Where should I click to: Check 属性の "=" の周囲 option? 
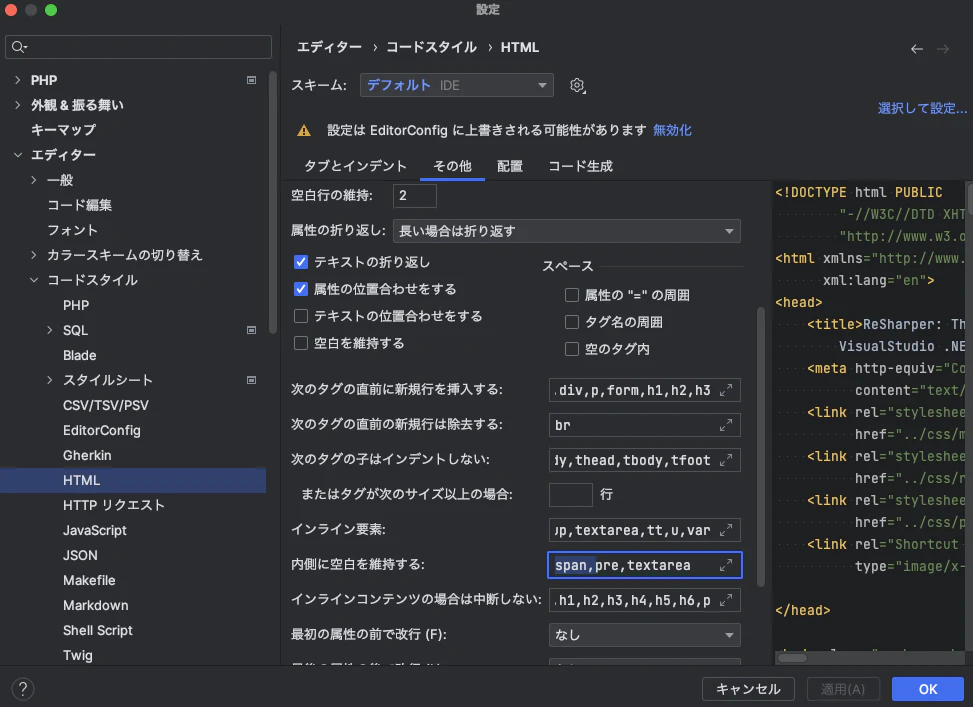pos(572,295)
